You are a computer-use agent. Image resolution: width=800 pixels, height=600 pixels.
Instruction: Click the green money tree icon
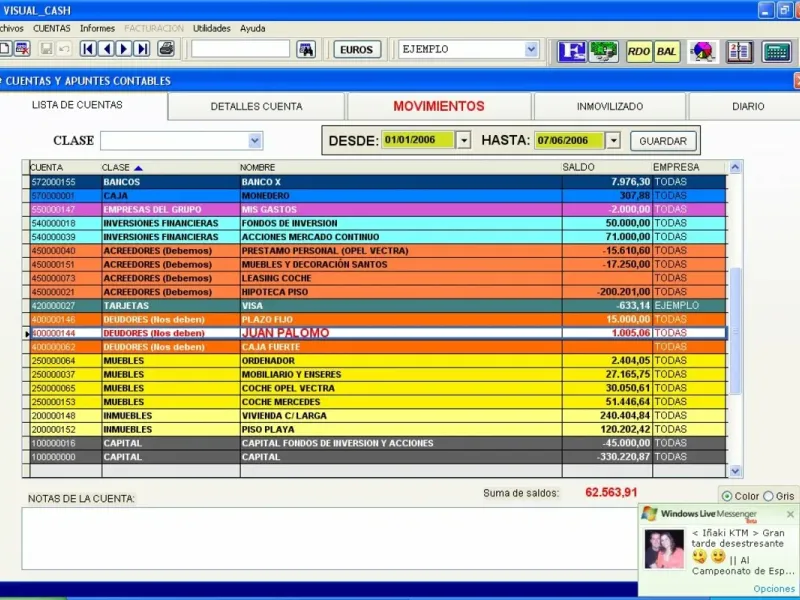[604, 52]
